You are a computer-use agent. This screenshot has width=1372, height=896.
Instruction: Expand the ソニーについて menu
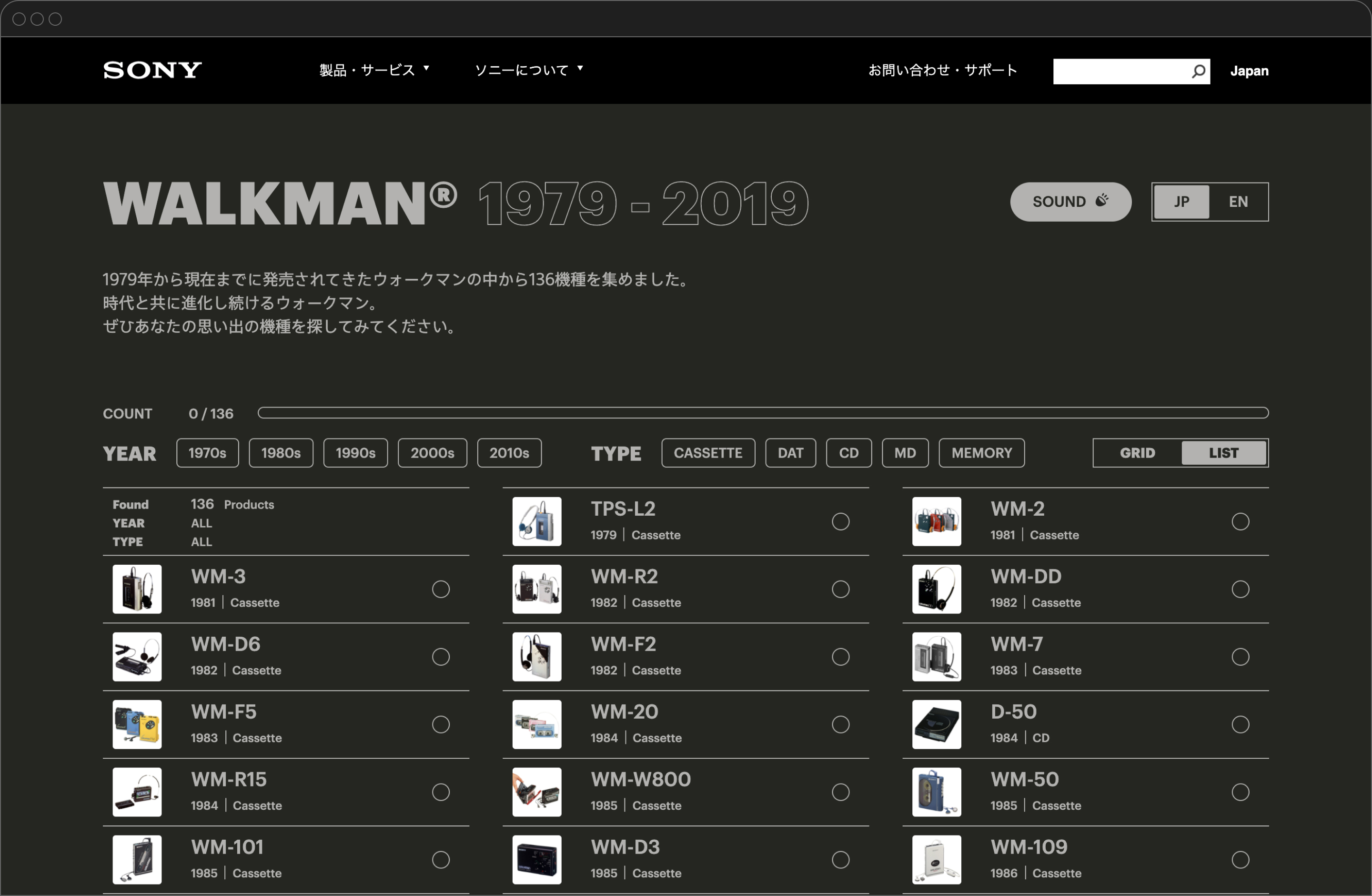pyautogui.click(x=529, y=71)
